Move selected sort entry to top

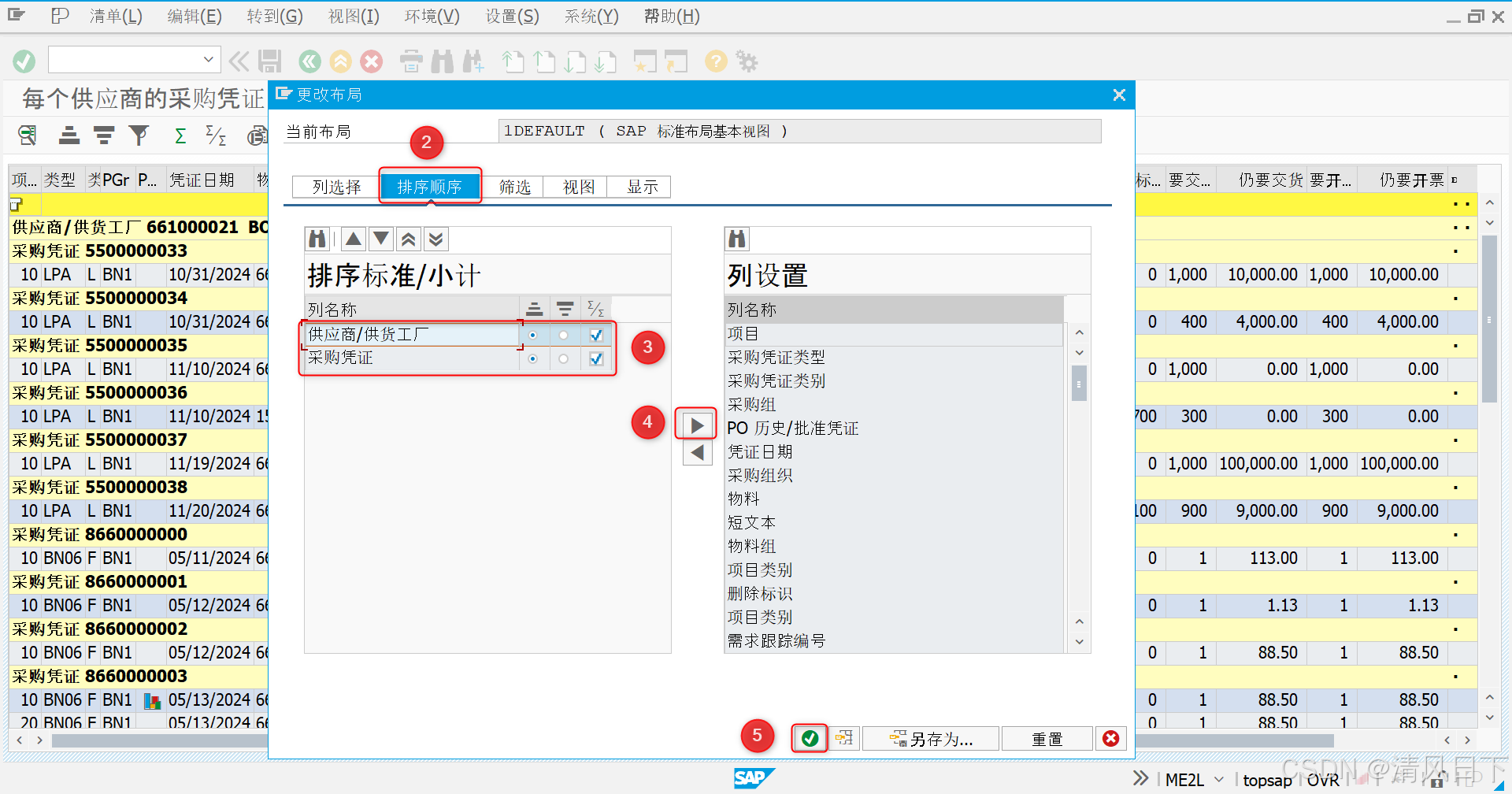408,239
